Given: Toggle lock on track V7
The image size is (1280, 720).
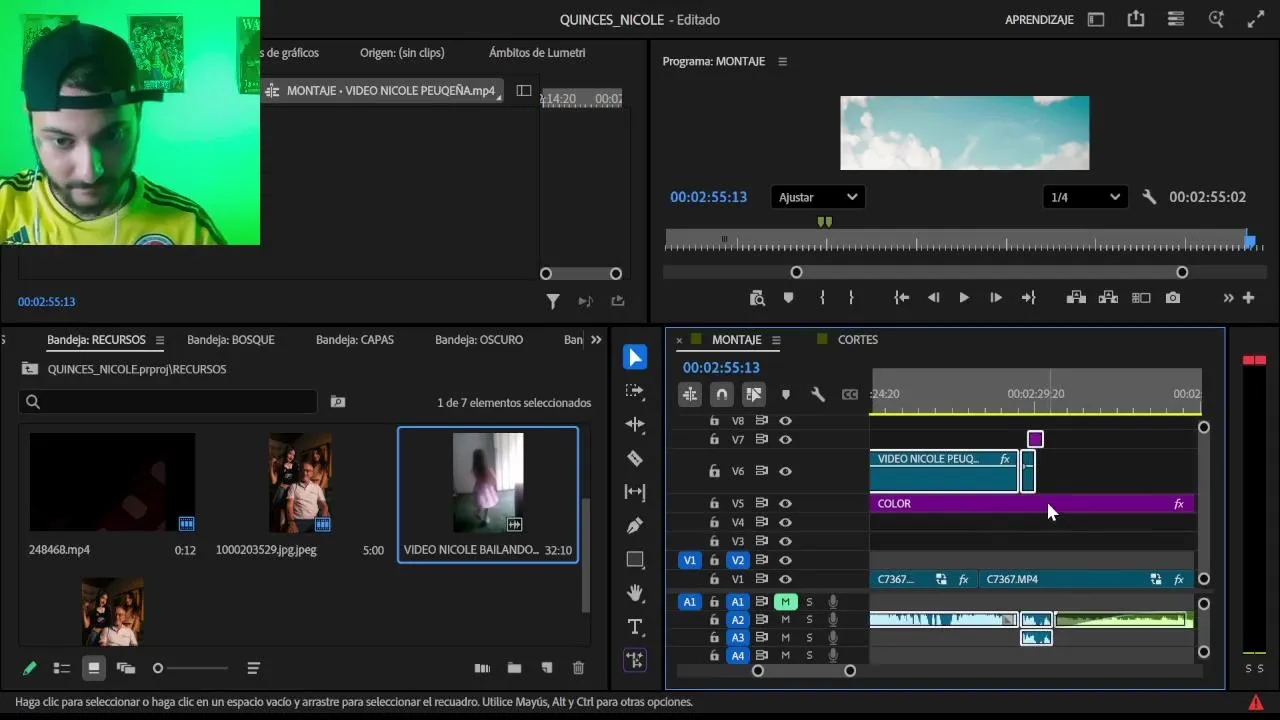Looking at the screenshot, I should (714, 440).
